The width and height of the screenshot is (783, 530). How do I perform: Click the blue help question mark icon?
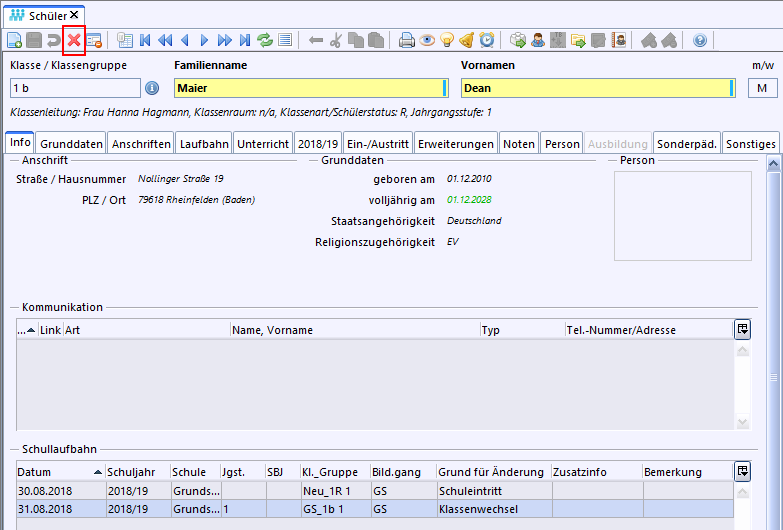(x=700, y=41)
